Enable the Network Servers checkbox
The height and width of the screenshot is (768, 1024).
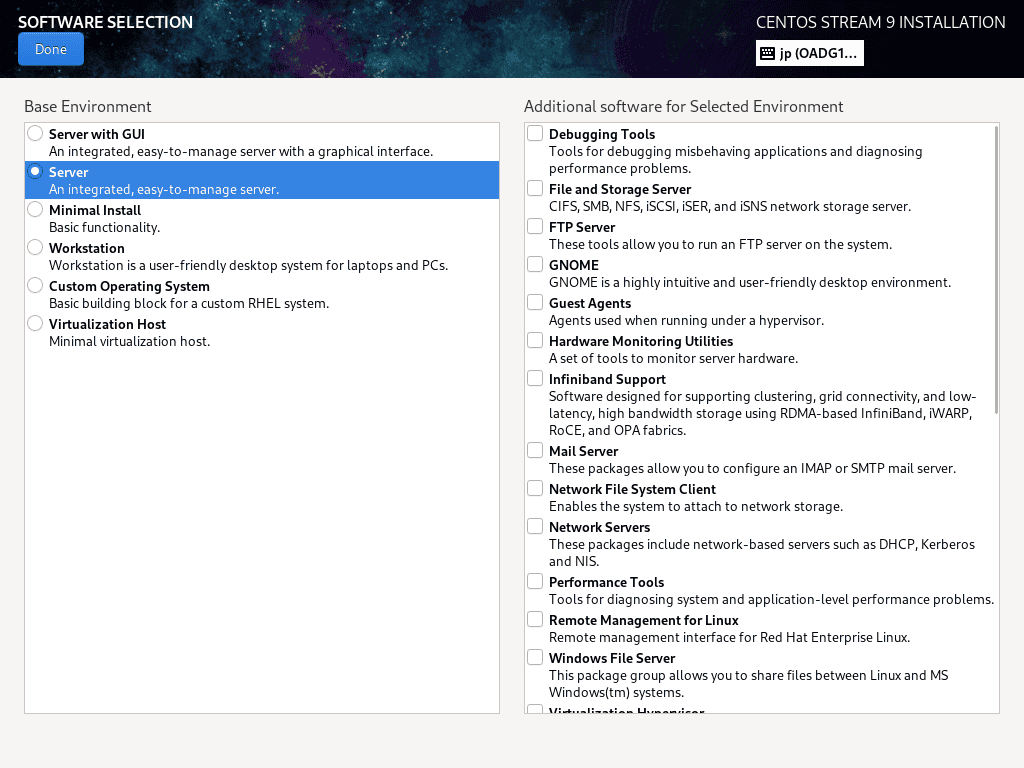coord(535,526)
